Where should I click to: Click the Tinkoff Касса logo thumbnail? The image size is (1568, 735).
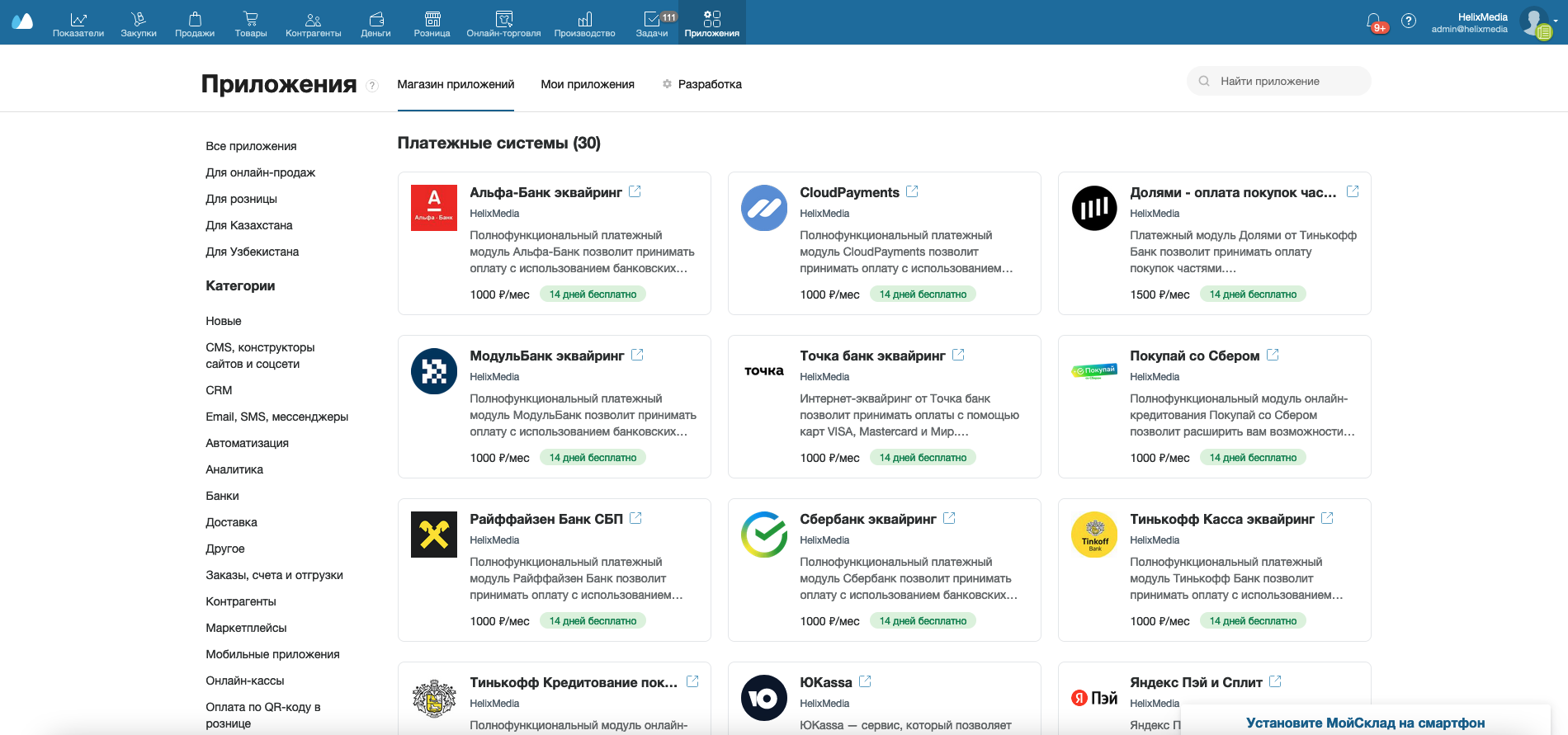1094,535
